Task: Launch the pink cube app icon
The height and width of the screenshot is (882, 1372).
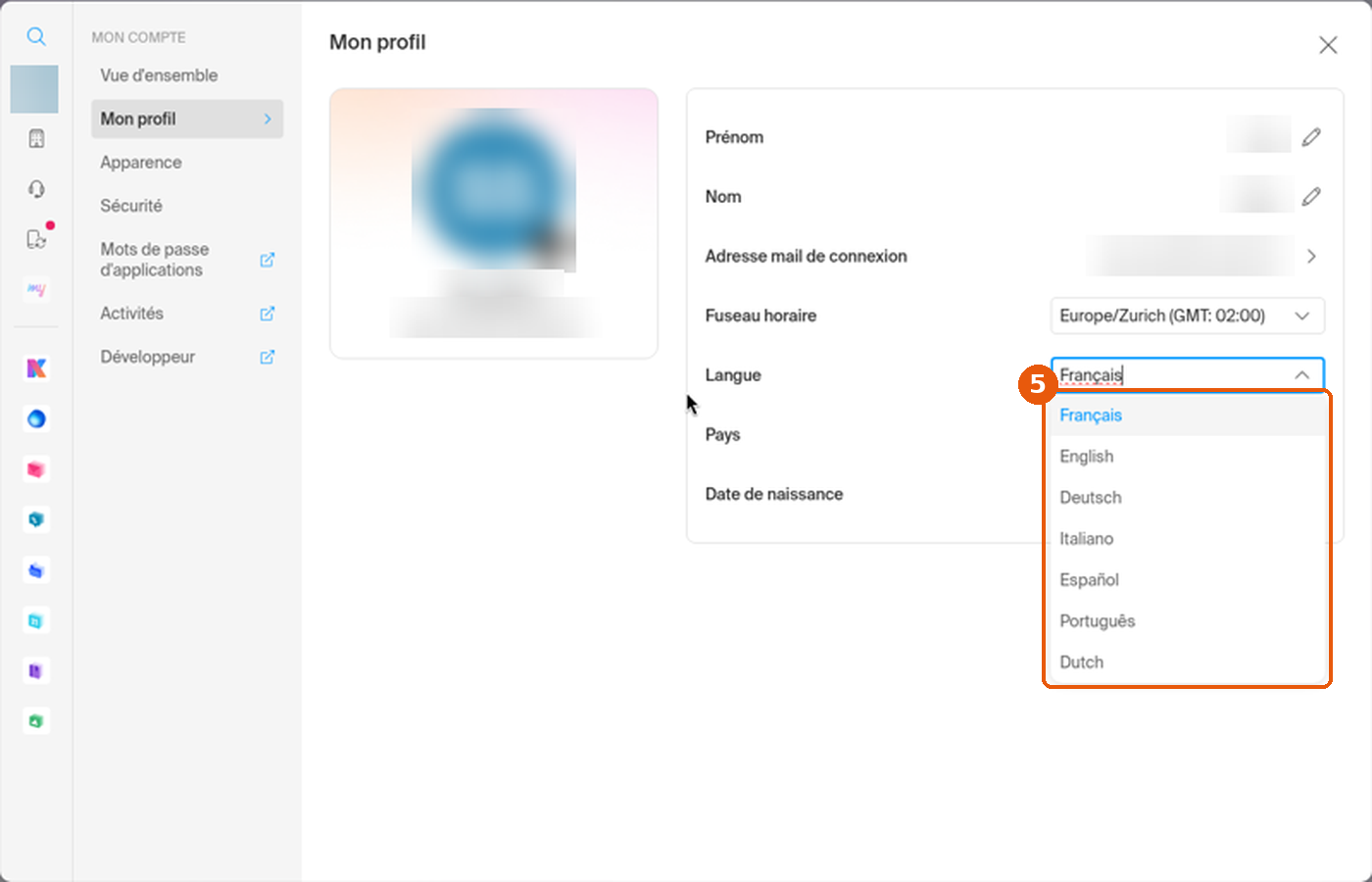Action: 36,469
